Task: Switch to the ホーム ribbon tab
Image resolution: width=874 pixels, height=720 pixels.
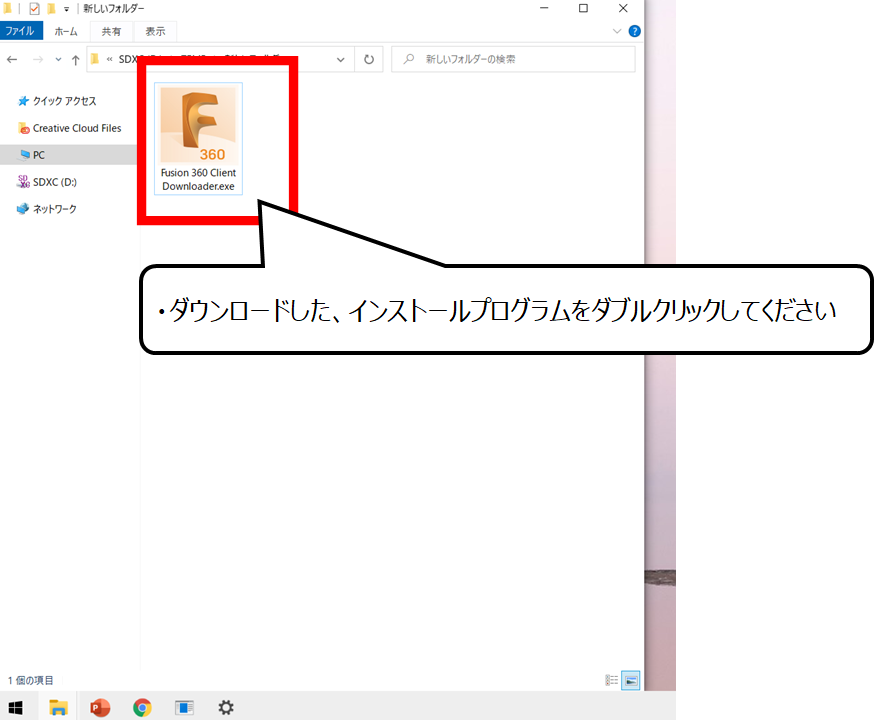Action: point(66,32)
